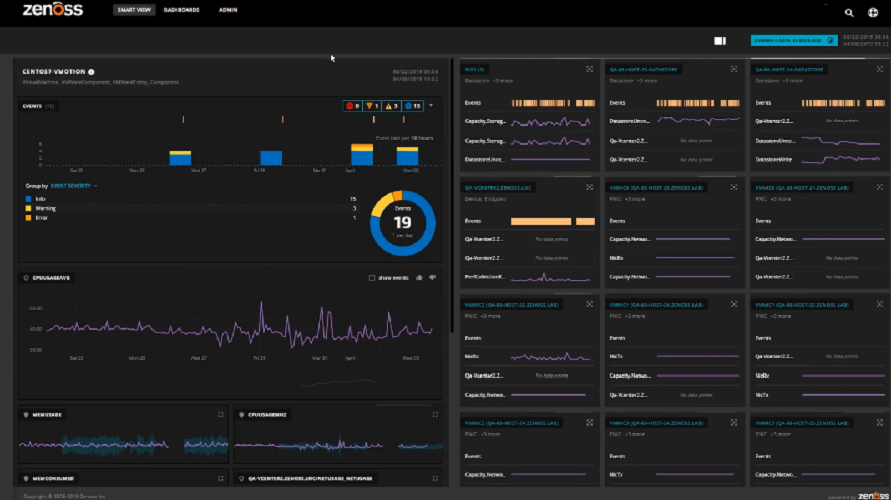Click the help lifebuoy icon
This screenshot has width=891, height=500.
[x=873, y=13]
